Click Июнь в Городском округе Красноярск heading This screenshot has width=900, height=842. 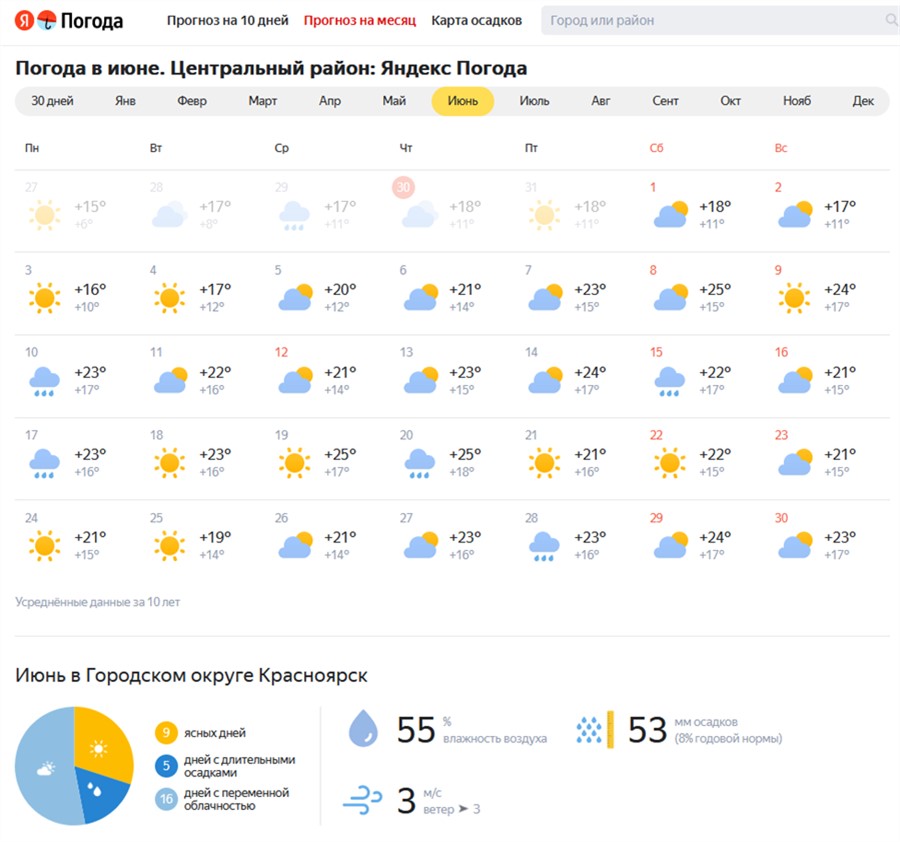click(x=191, y=676)
